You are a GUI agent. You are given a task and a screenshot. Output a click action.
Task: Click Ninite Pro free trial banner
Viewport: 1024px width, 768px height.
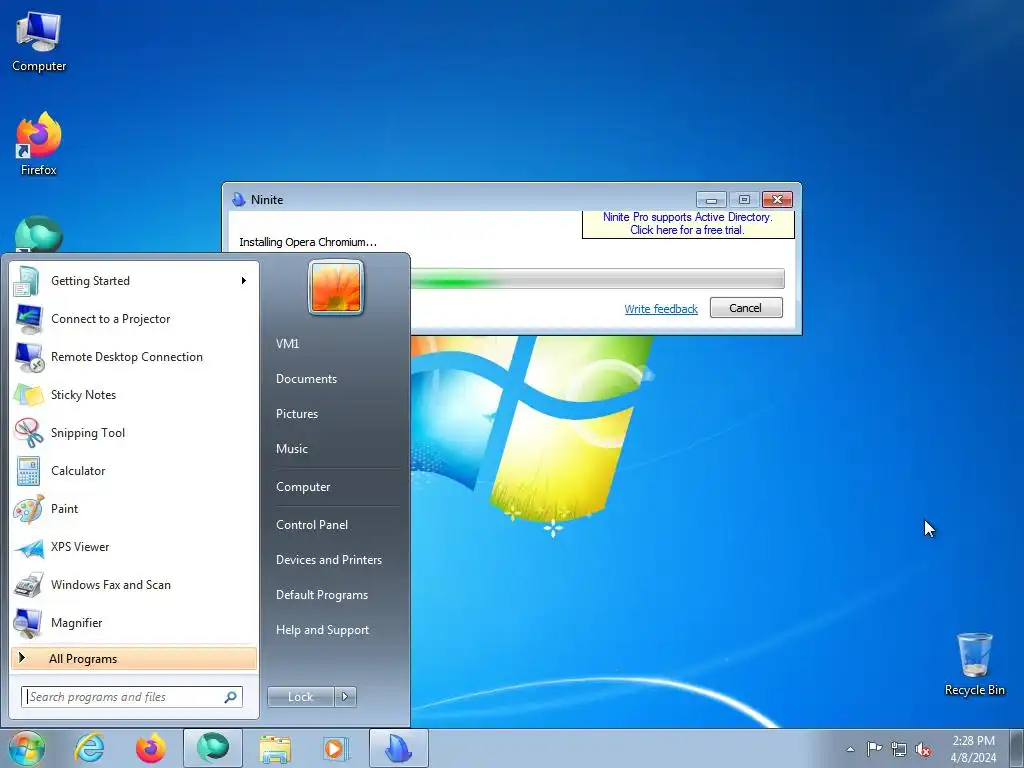tap(688, 224)
